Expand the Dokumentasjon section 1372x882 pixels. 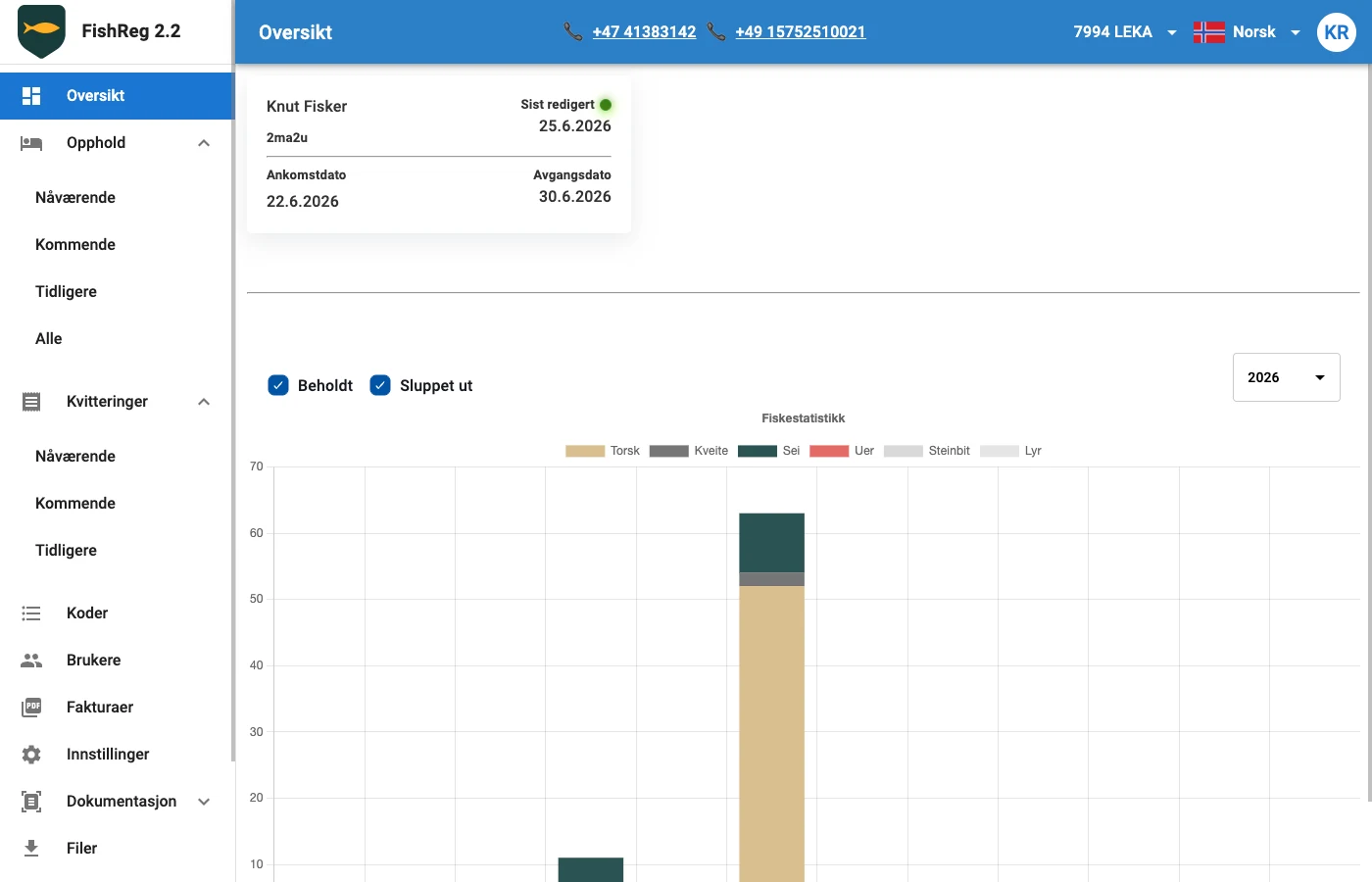click(x=204, y=802)
